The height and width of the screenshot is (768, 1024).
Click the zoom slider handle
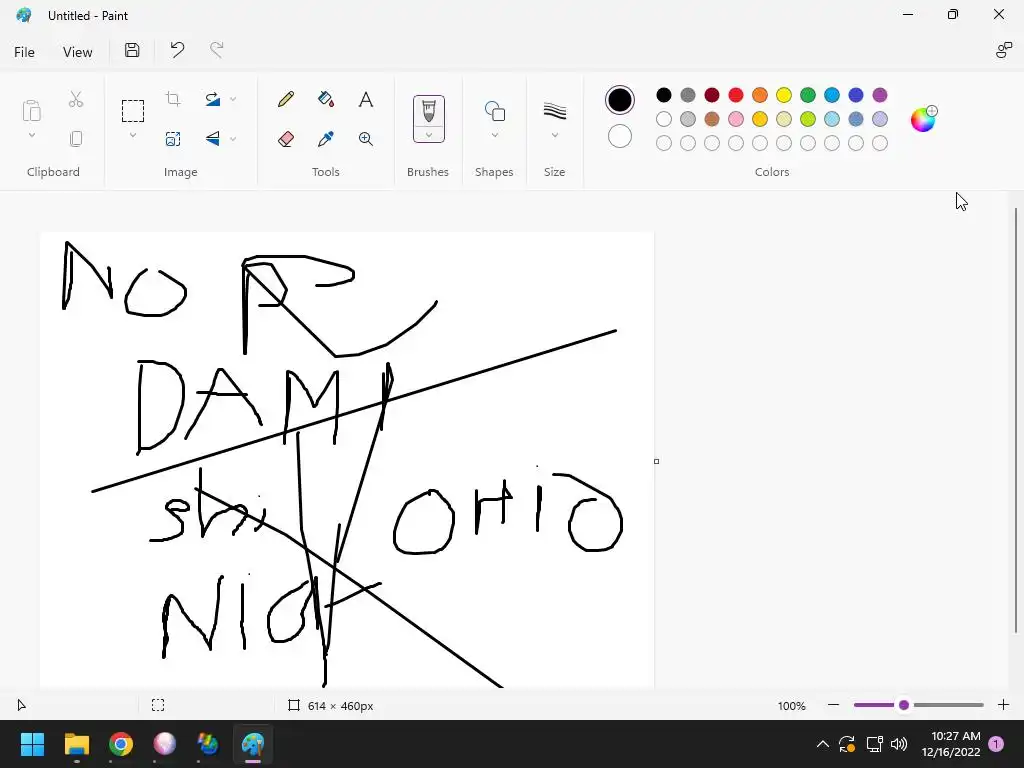coord(904,705)
